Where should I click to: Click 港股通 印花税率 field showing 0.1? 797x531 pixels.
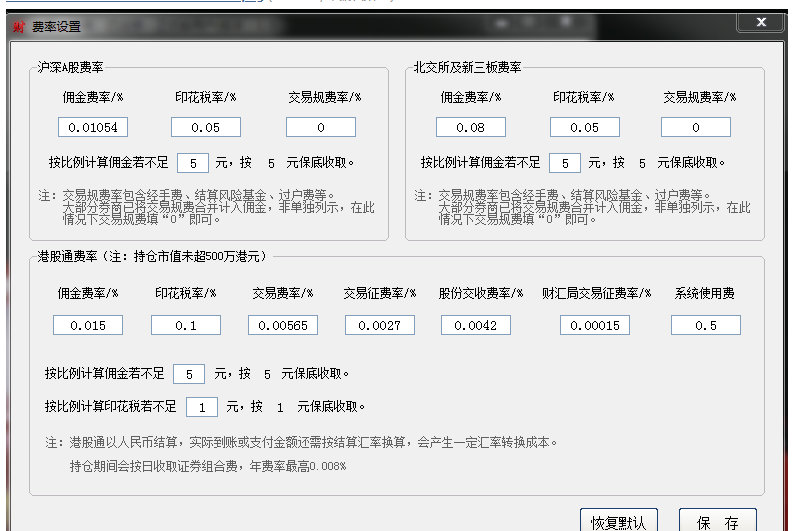[186, 325]
